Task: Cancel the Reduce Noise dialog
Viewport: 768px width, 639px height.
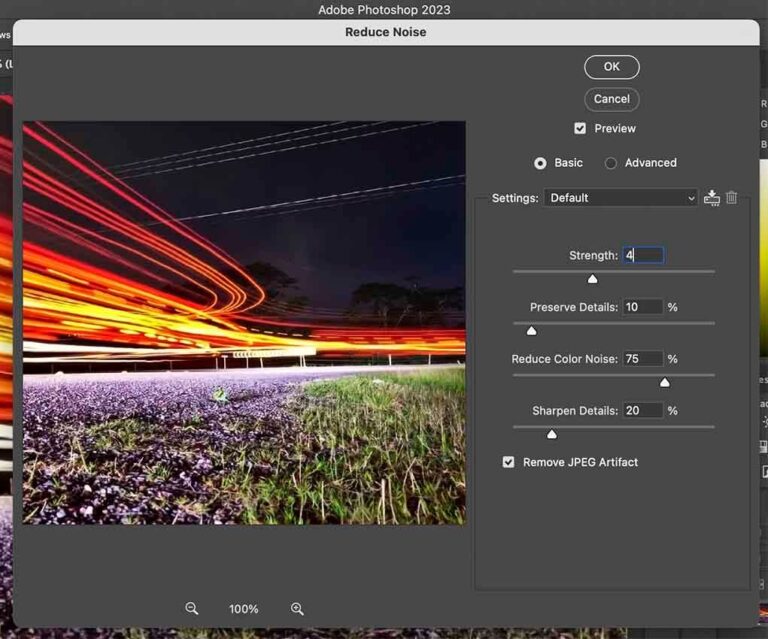Action: point(611,99)
